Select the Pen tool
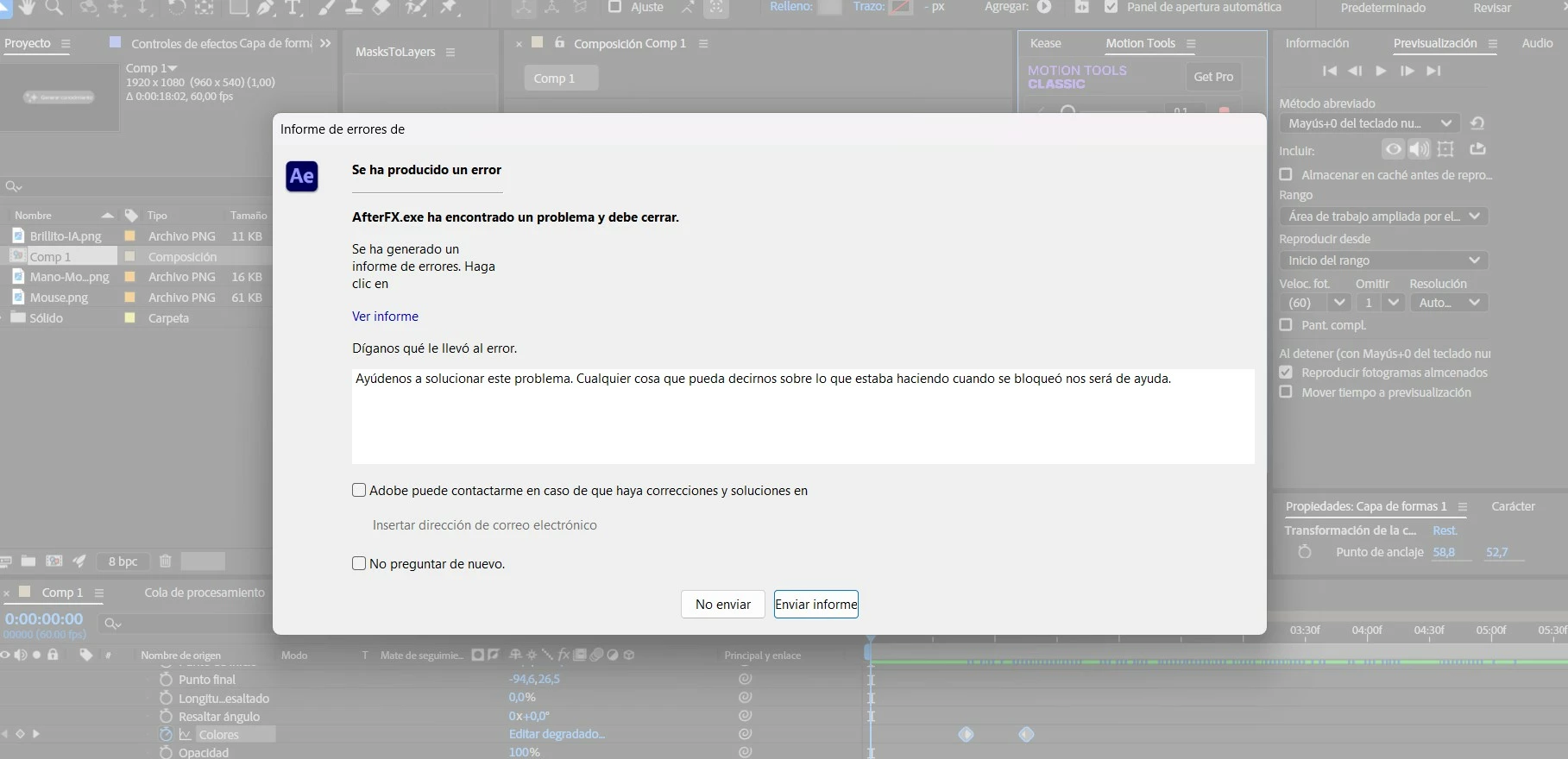The height and width of the screenshot is (759, 1568). coord(266,7)
